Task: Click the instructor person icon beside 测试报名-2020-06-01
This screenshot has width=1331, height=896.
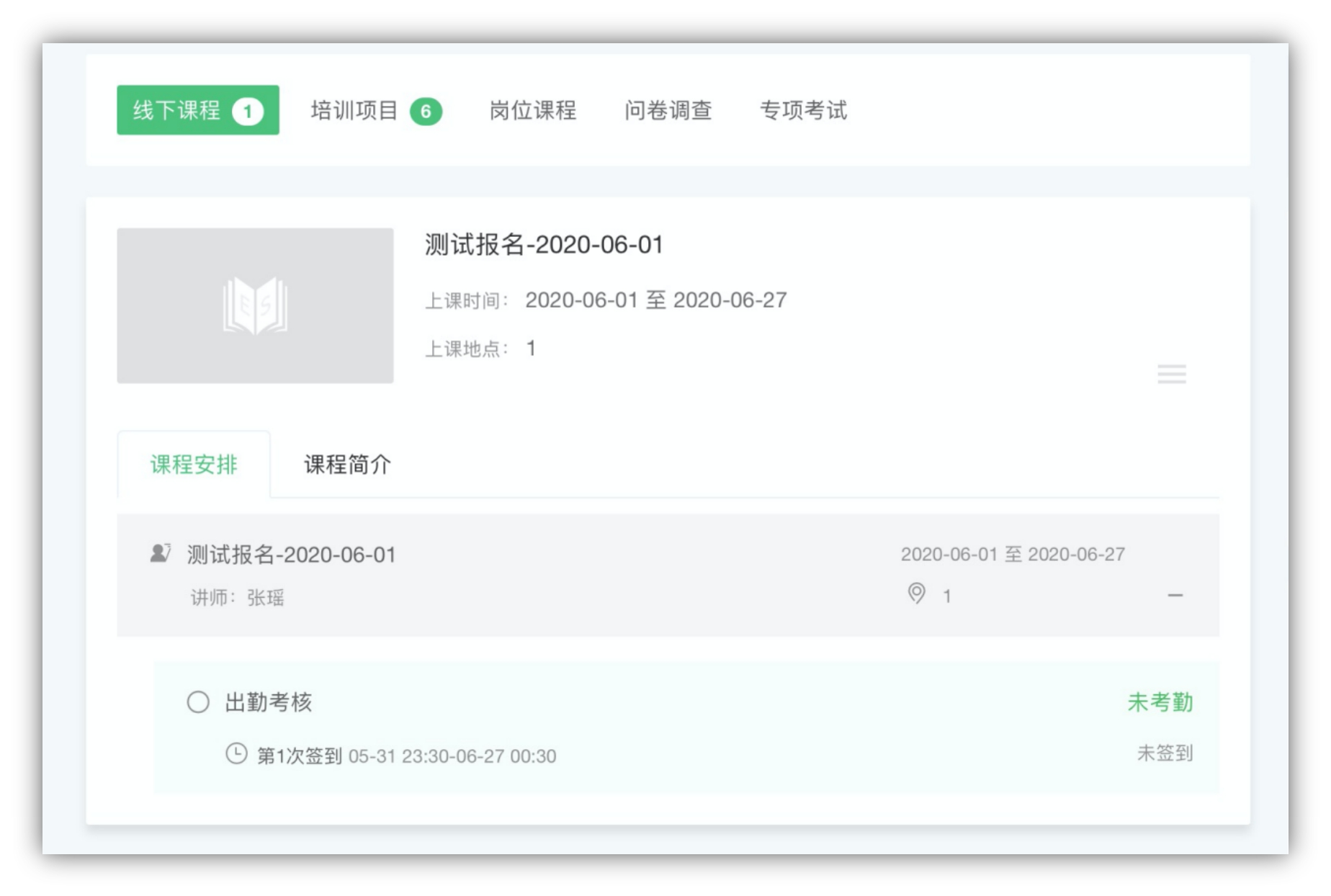Action: click(159, 552)
